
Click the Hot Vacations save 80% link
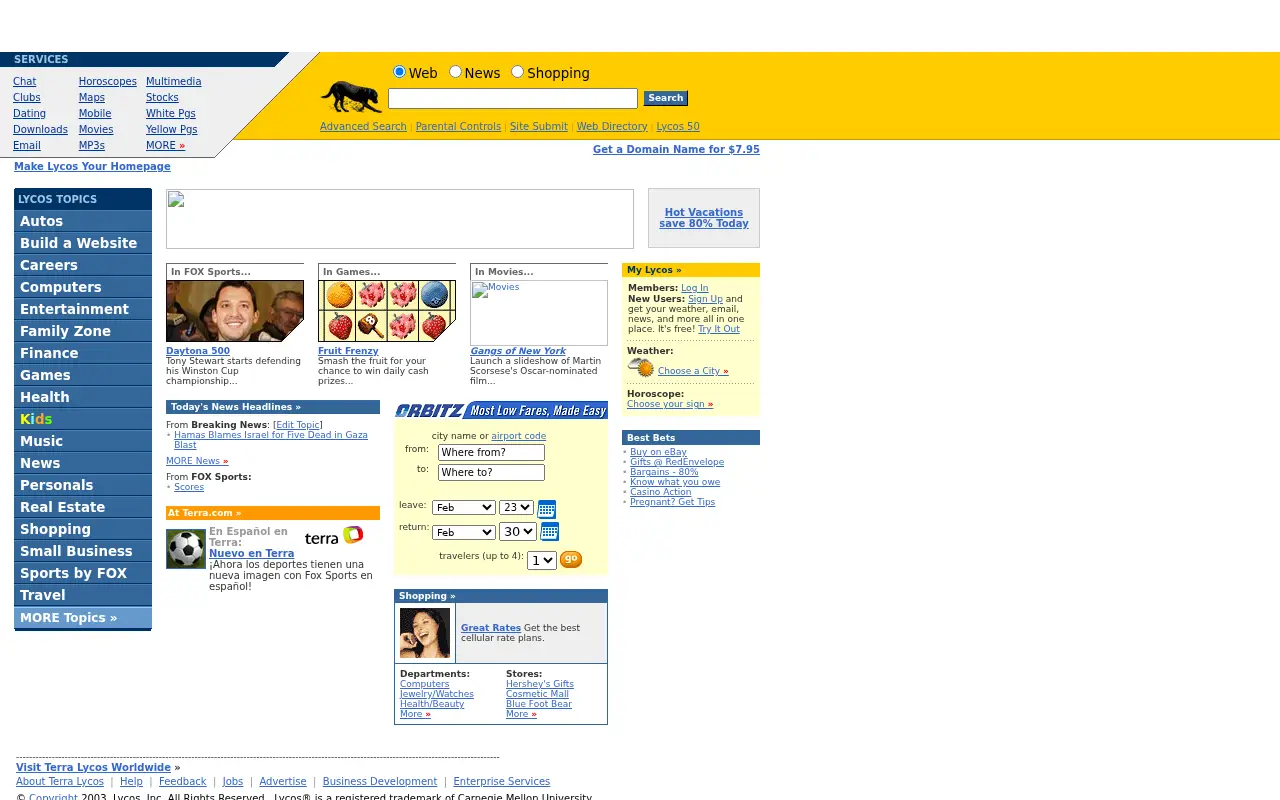point(704,218)
